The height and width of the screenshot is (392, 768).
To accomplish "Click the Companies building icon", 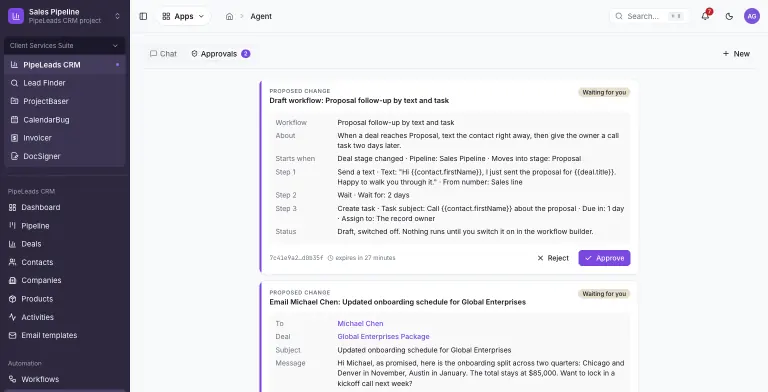I will click(x=12, y=280).
